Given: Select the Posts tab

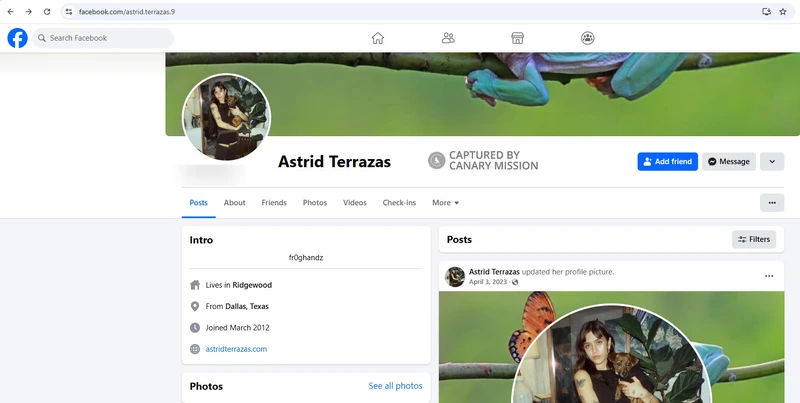Looking at the screenshot, I should pos(198,203).
